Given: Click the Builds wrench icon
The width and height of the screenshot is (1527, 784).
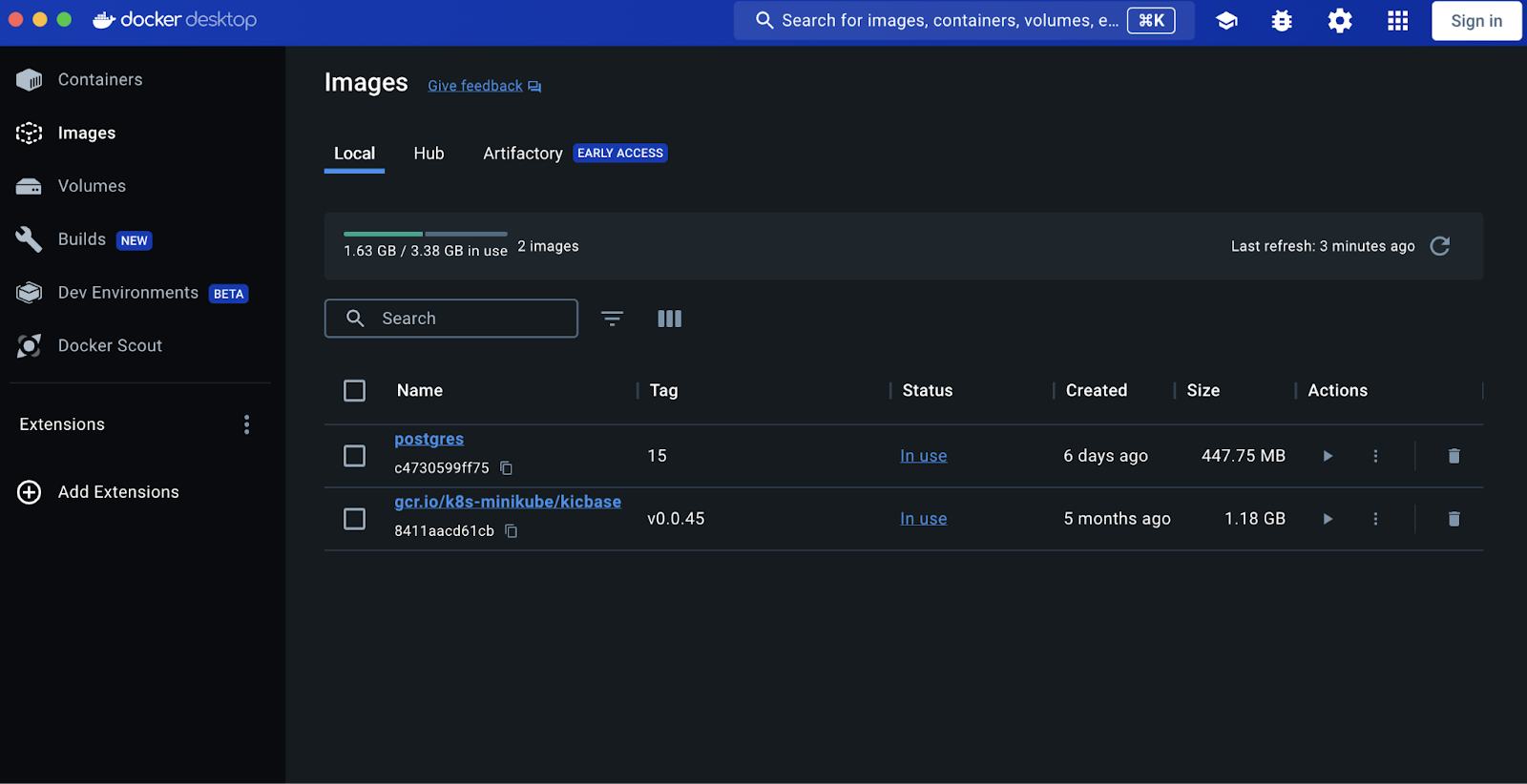Looking at the screenshot, I should [29, 239].
